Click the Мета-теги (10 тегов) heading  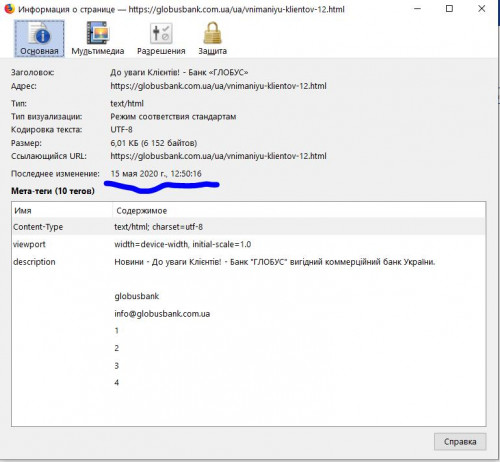pos(53,191)
